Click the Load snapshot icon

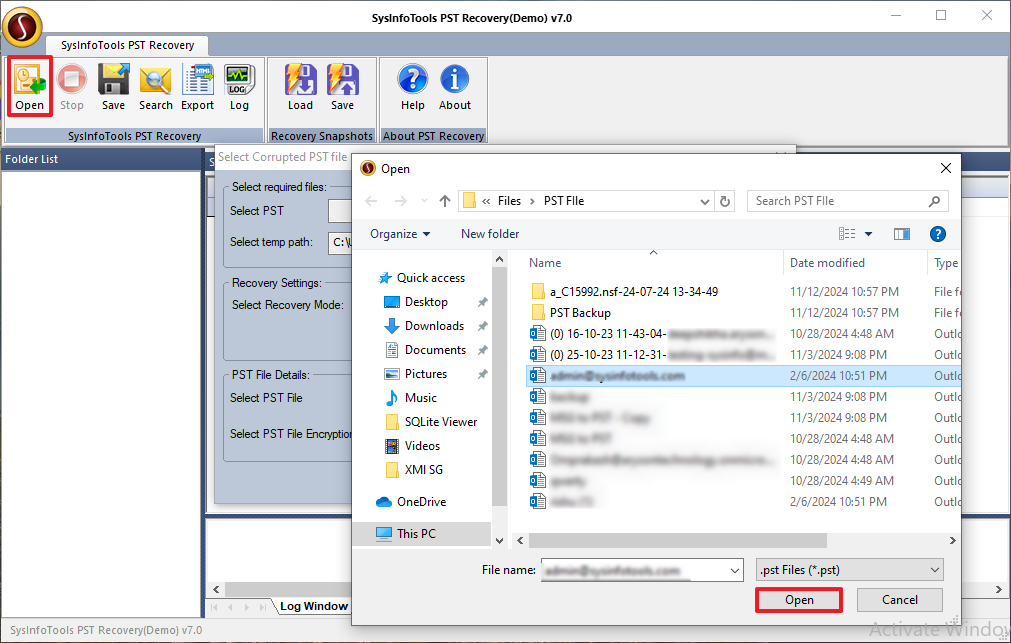[300, 88]
